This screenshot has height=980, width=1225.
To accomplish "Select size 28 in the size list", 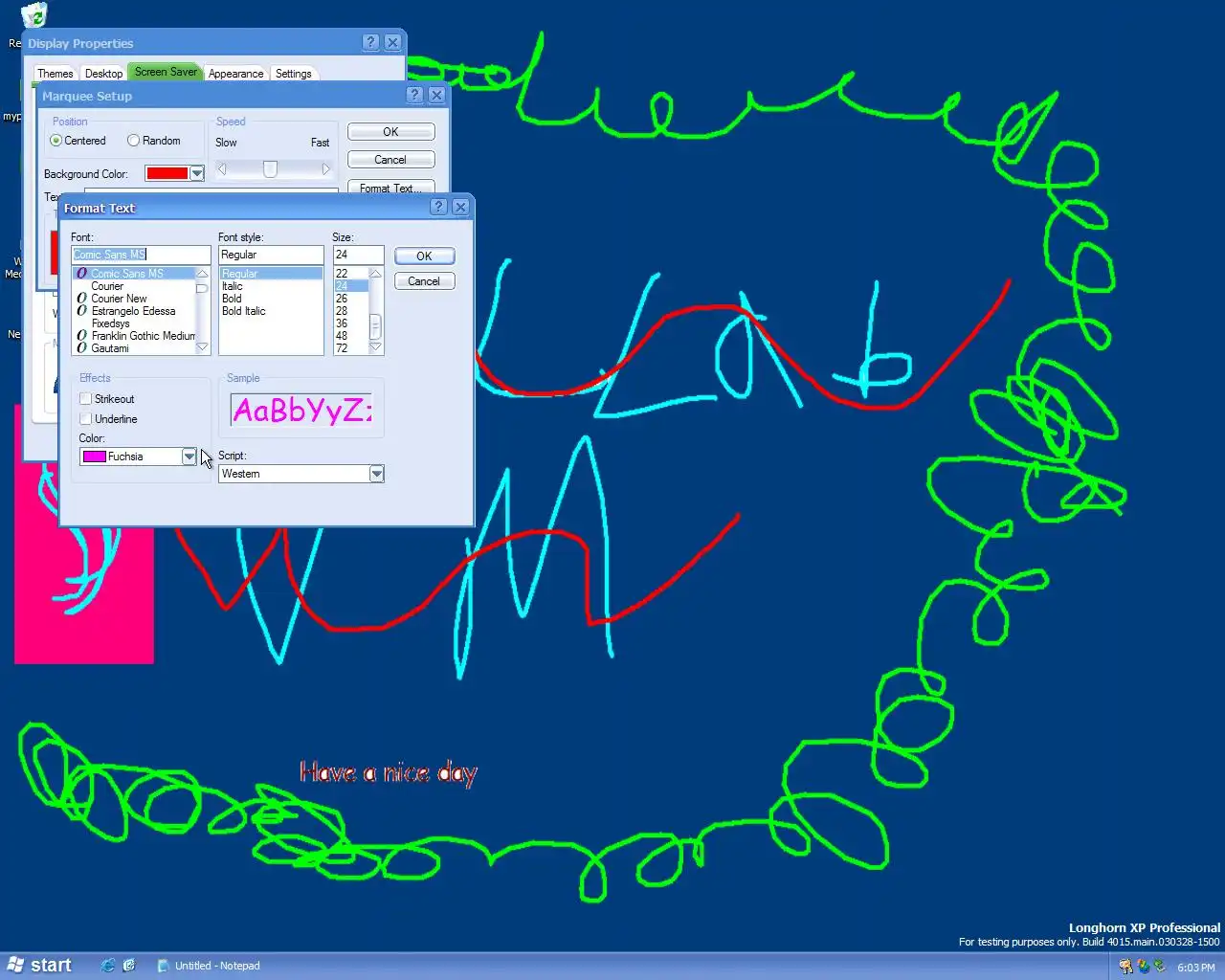I will point(351,311).
